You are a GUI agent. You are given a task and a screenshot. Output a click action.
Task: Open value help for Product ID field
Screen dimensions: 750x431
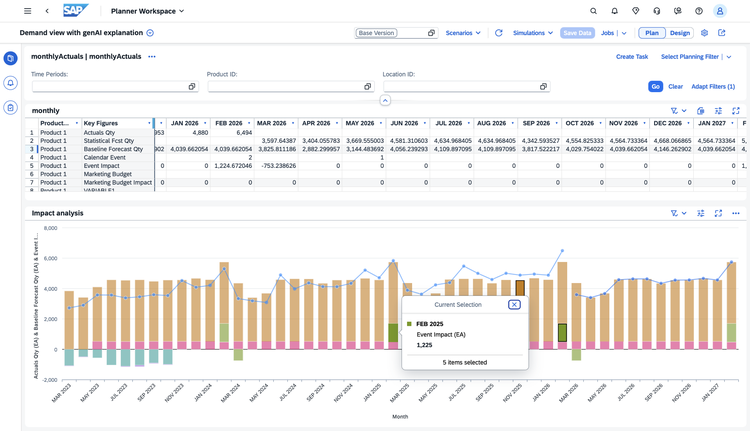(x=367, y=87)
